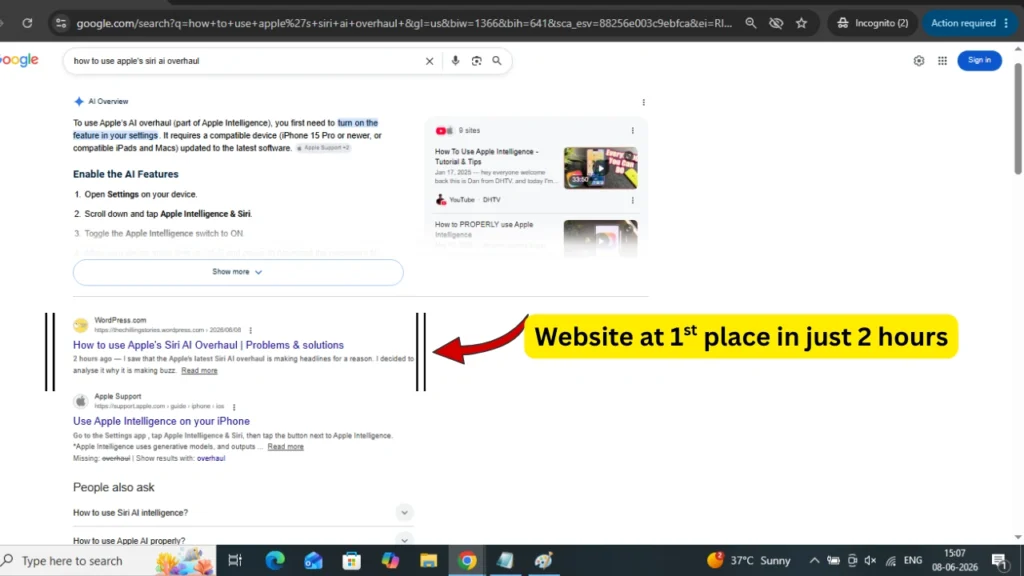This screenshot has height=576, width=1024.
Task: Click the zoom magnifier icon in address bar
Action: (x=750, y=23)
